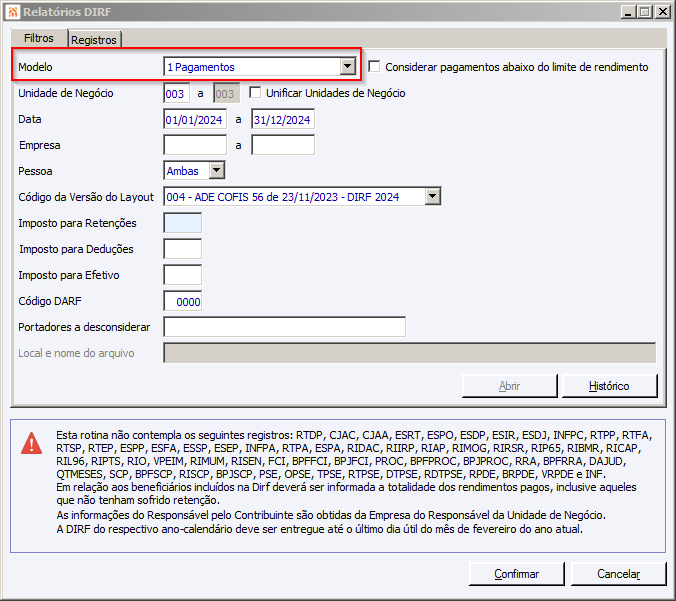Click the Código DARF field 0000

pyautogui.click(x=183, y=301)
